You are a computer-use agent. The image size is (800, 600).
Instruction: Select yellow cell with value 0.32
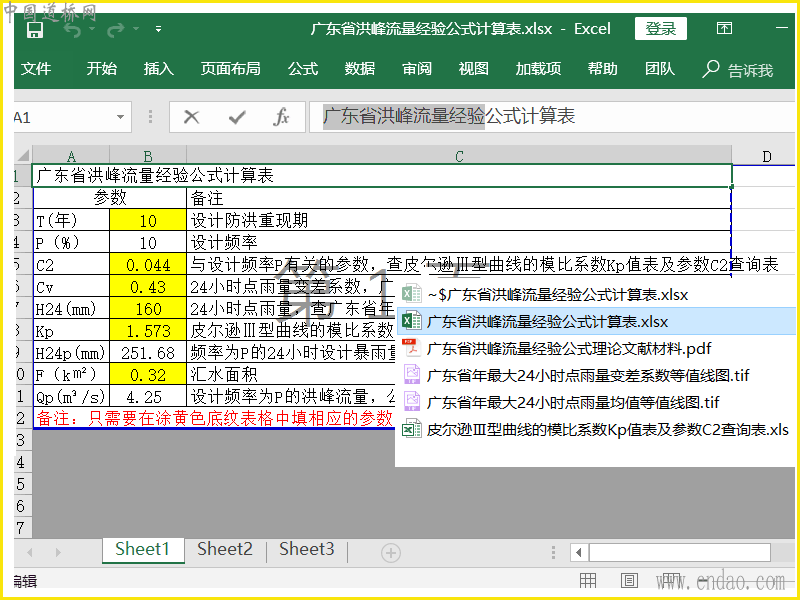[148, 374]
